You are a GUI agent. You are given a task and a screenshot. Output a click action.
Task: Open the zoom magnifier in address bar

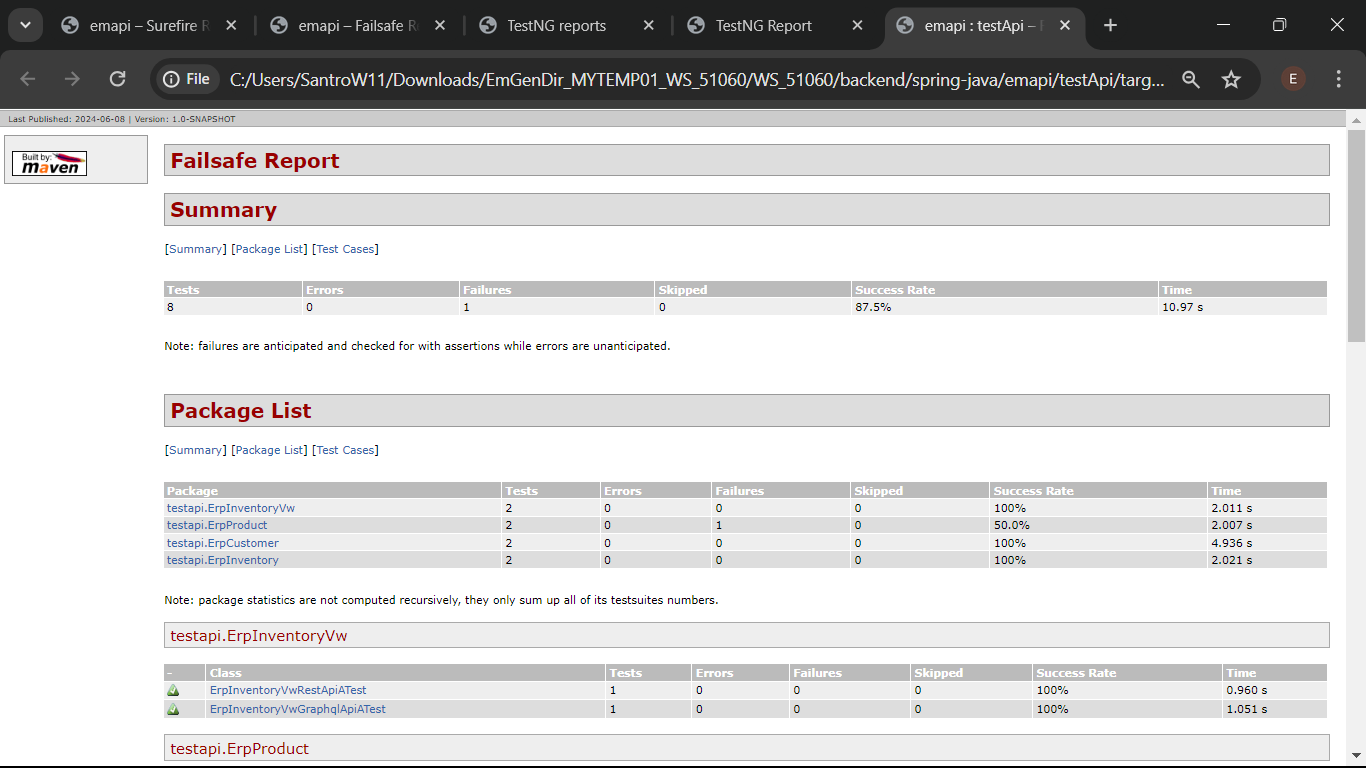[x=1190, y=79]
